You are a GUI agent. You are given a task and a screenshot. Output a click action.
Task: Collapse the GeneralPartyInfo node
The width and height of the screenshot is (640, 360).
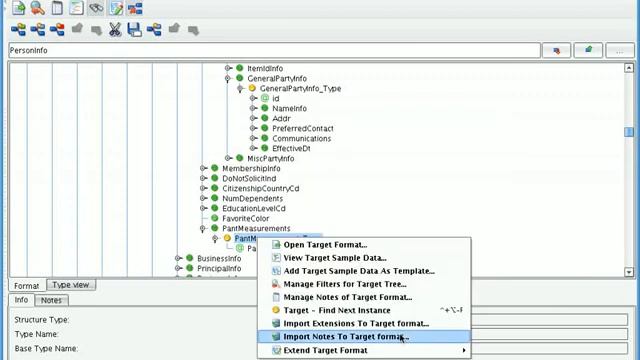tap(228, 78)
